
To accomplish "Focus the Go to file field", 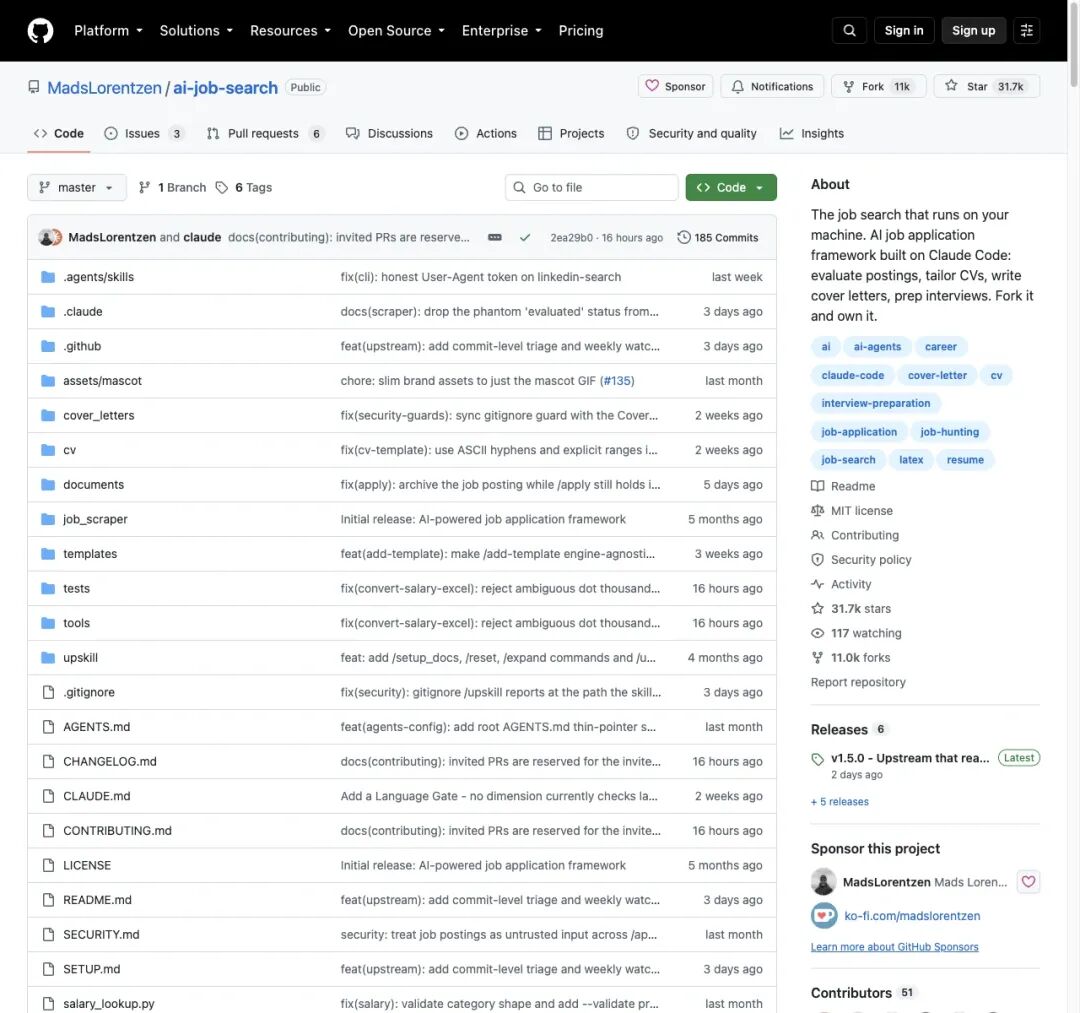I will (x=592, y=187).
